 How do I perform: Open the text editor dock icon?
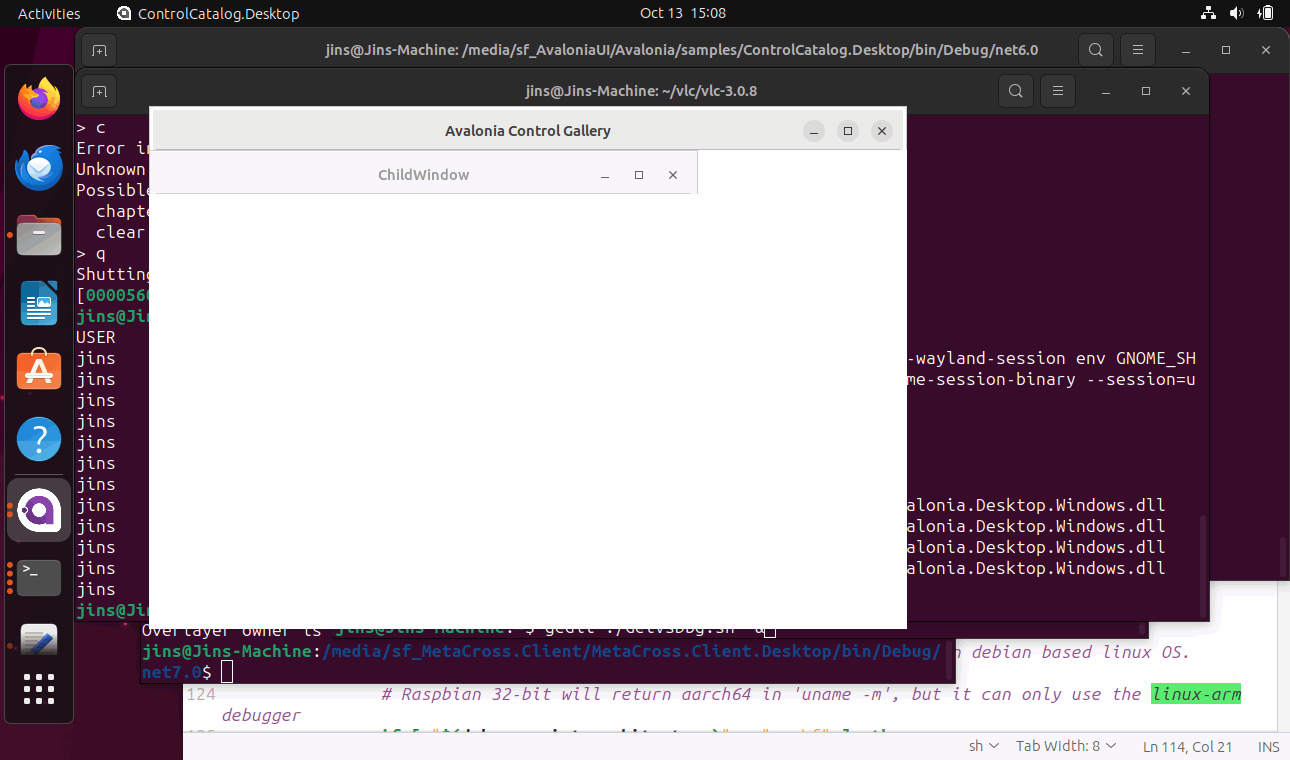pyautogui.click(x=39, y=640)
